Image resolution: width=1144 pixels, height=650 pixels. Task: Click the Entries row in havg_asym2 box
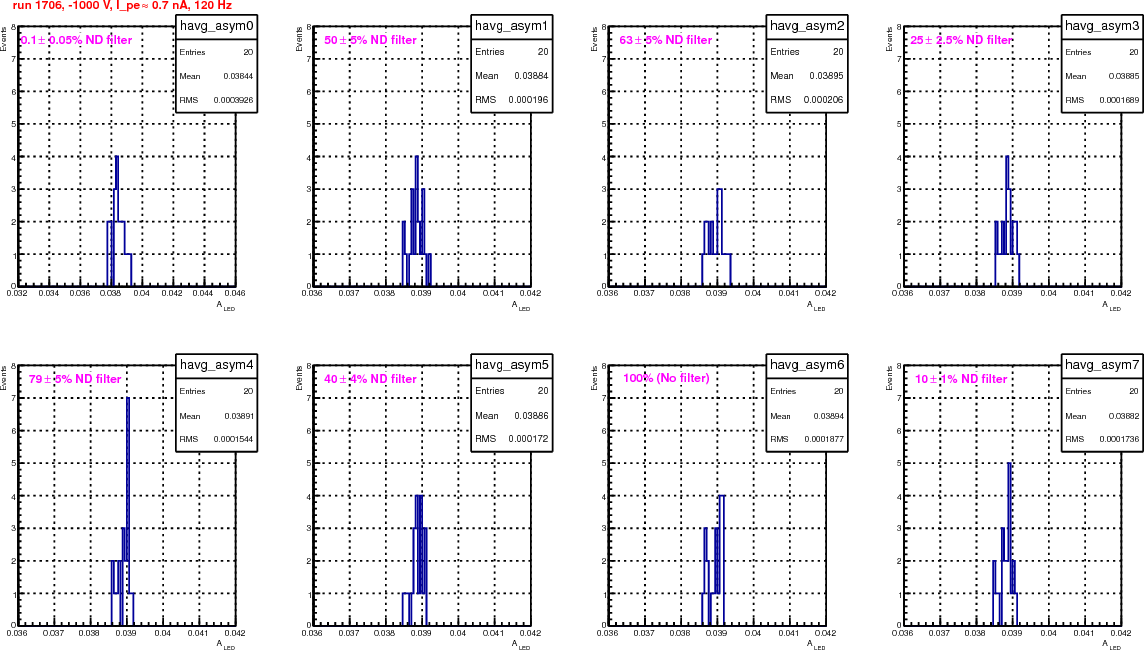807,52
